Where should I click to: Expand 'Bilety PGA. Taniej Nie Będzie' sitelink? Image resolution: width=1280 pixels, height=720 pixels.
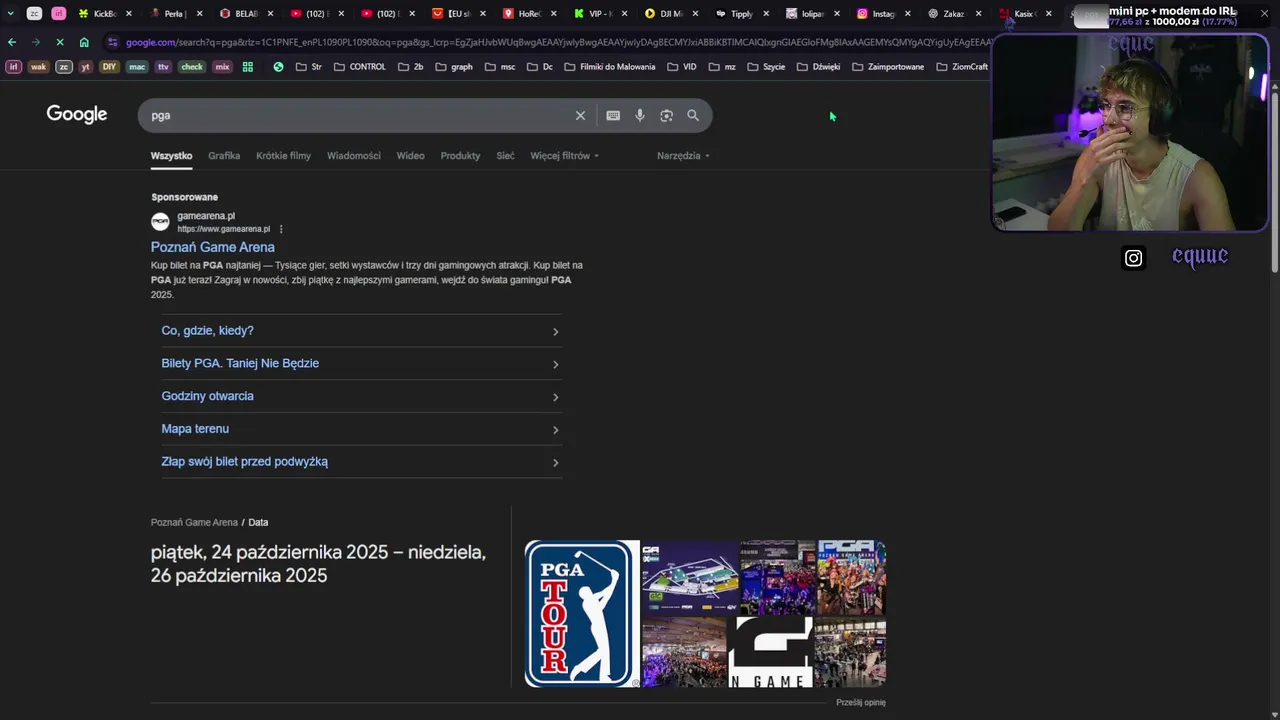pos(361,364)
